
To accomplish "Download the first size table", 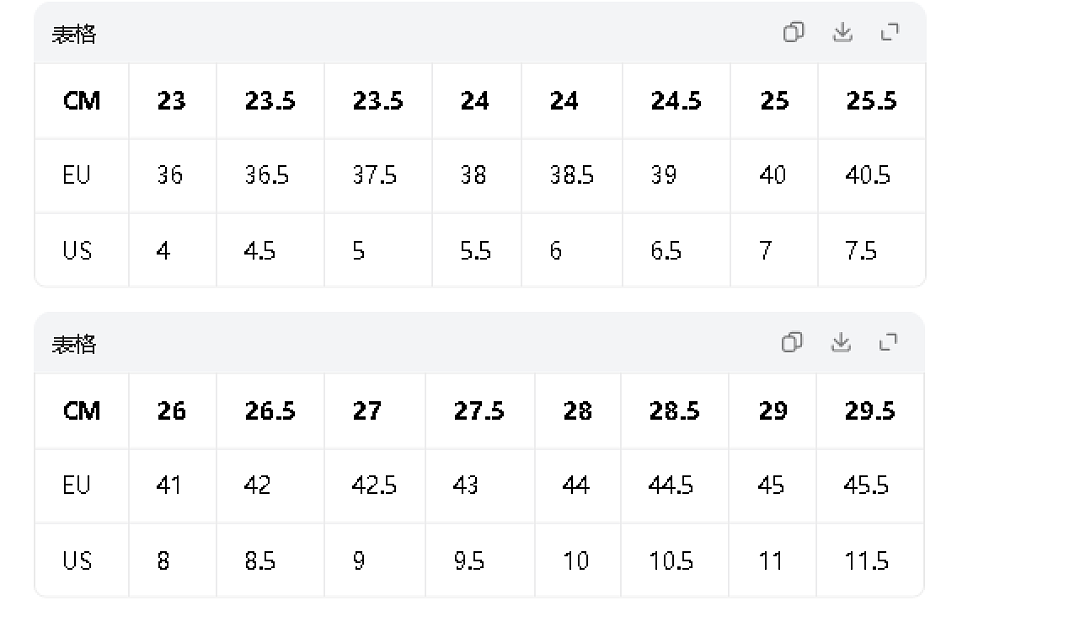I will (x=842, y=32).
